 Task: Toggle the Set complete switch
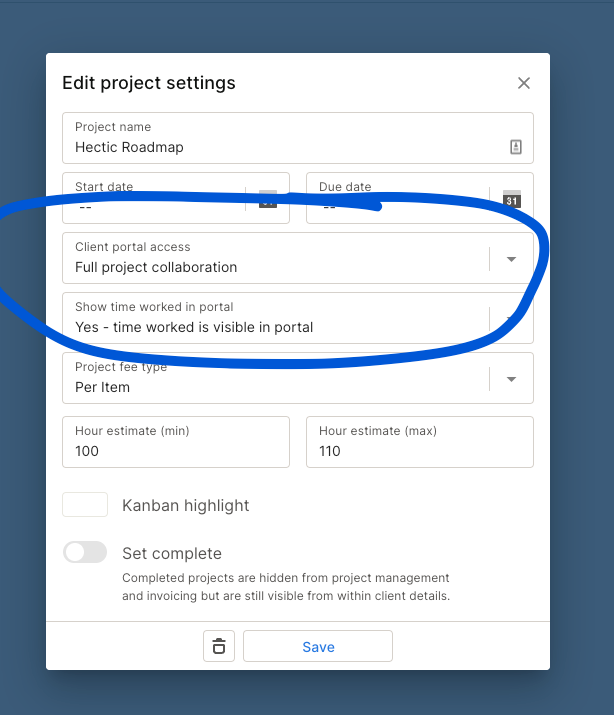[x=85, y=552]
